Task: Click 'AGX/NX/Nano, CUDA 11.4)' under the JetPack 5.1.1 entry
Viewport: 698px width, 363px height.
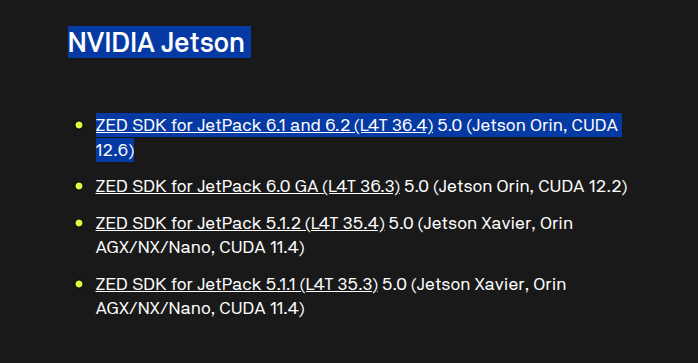Action: (x=200, y=309)
